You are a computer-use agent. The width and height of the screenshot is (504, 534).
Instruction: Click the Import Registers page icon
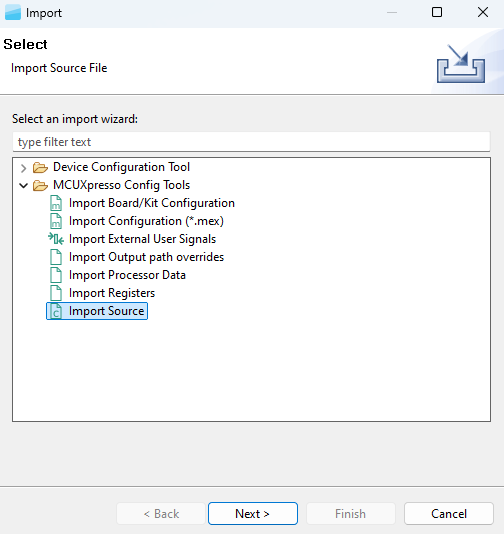click(56, 293)
